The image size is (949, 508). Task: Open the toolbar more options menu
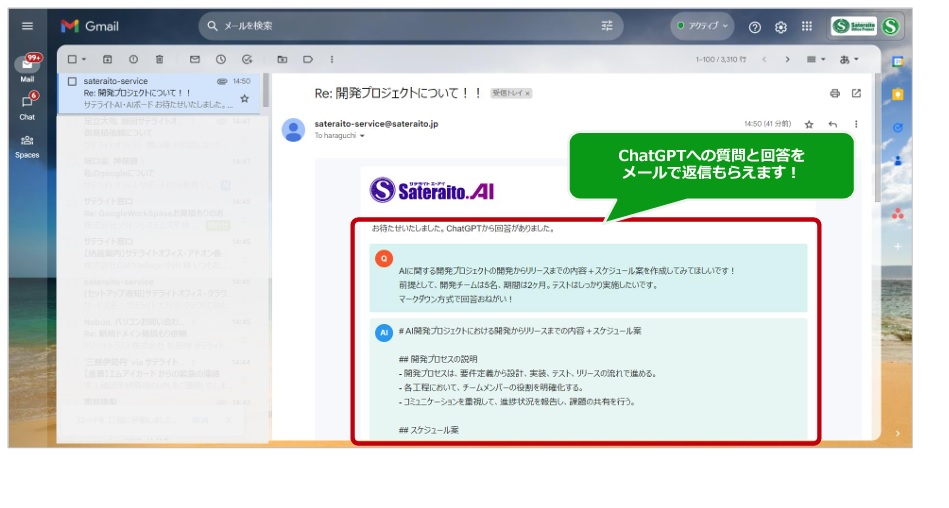(332, 59)
